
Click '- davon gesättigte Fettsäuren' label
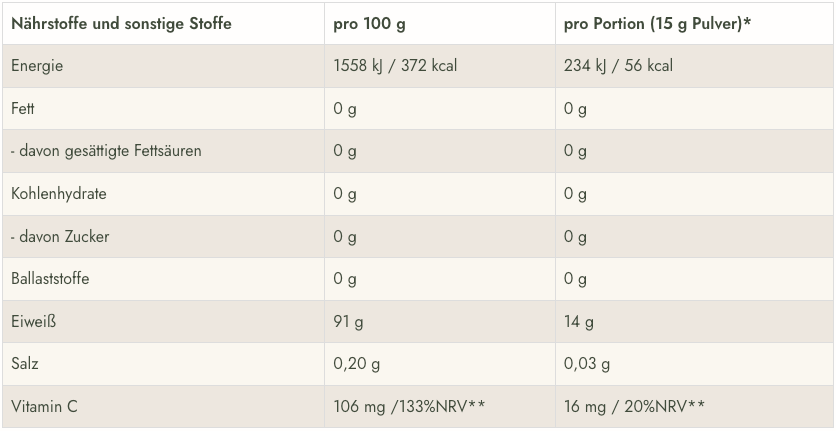pyautogui.click(x=106, y=151)
